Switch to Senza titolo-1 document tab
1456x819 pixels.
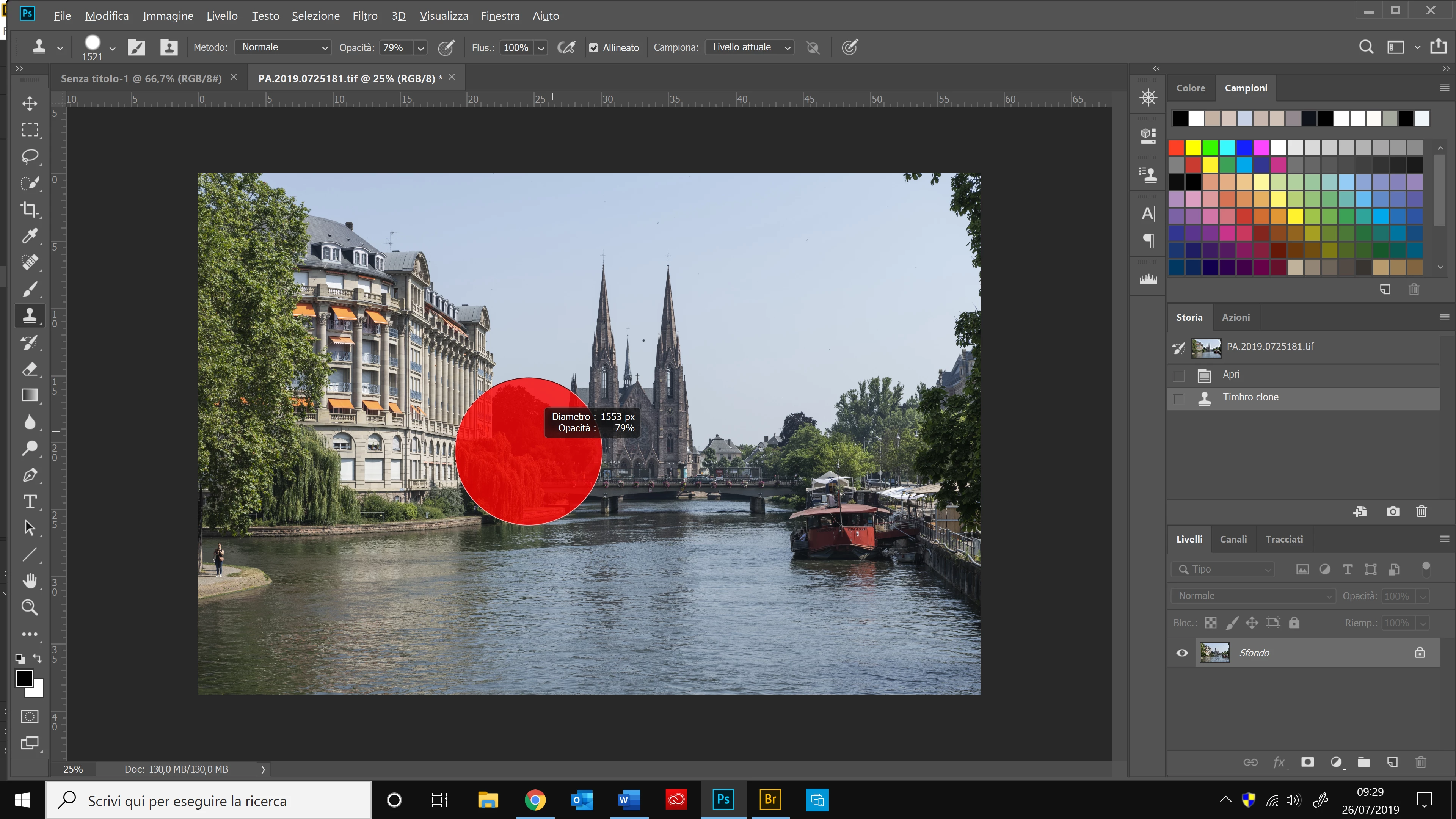[x=141, y=78]
